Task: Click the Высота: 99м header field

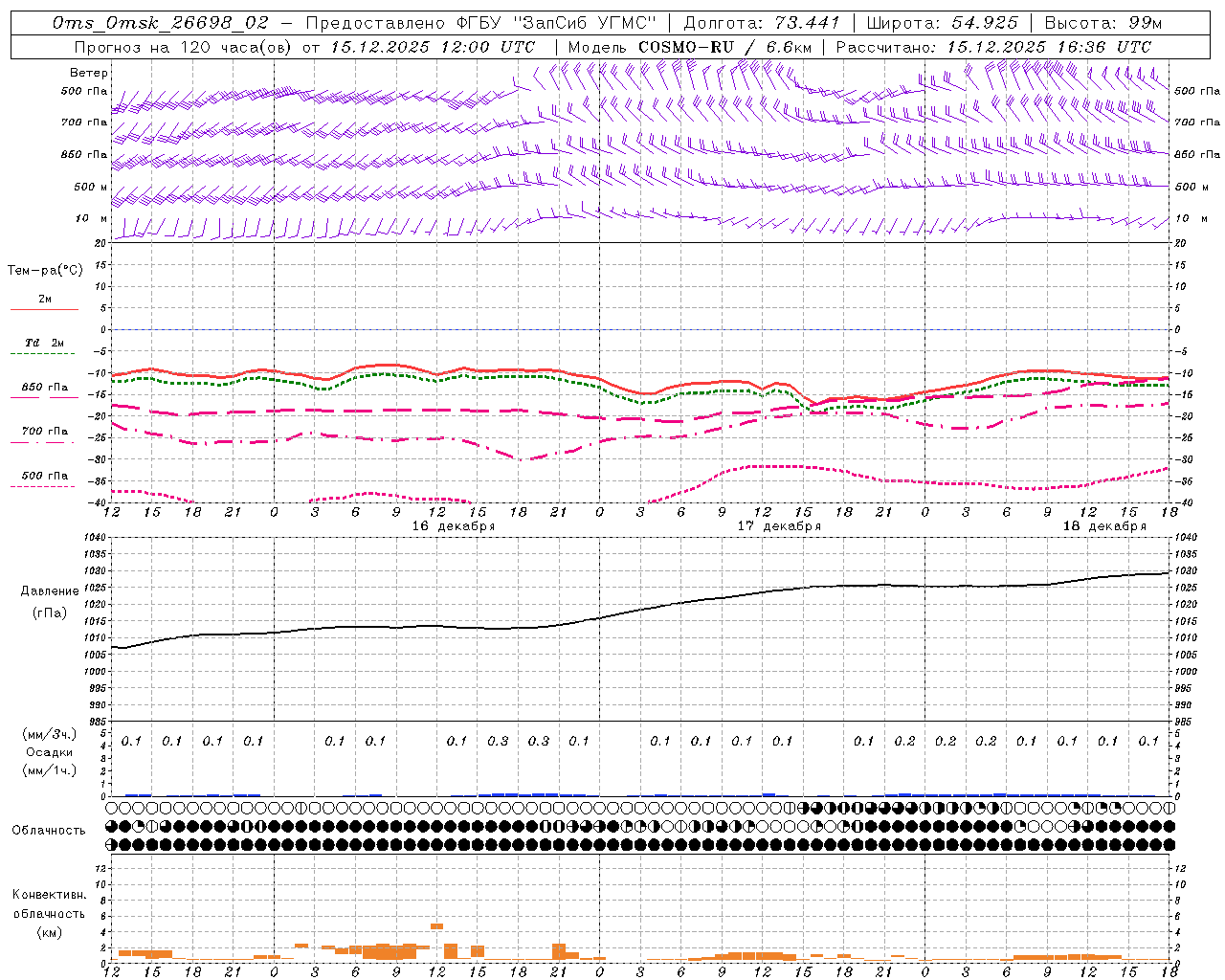Action: point(1103,23)
